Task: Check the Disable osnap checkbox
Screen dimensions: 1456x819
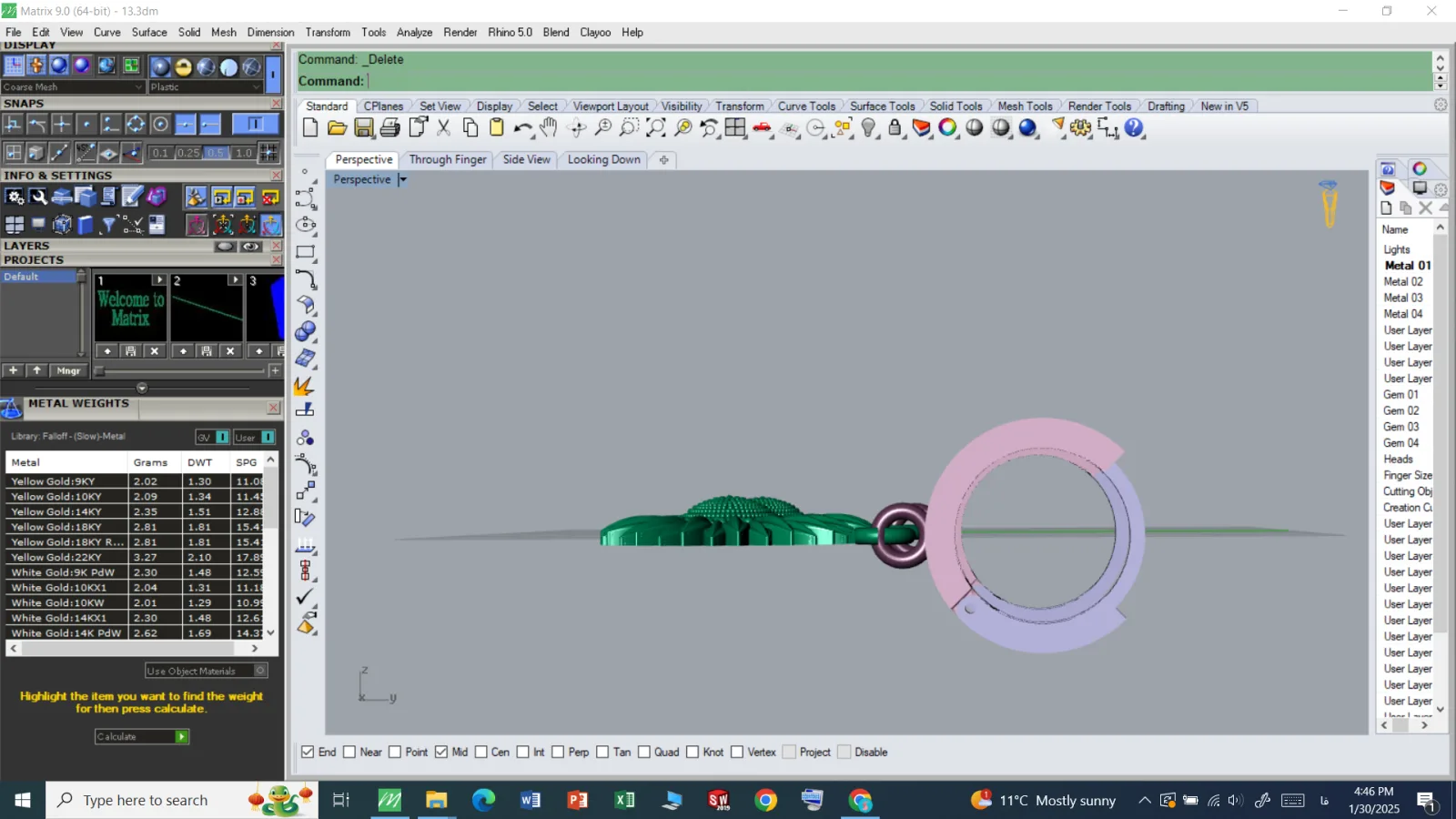Action: (x=844, y=752)
